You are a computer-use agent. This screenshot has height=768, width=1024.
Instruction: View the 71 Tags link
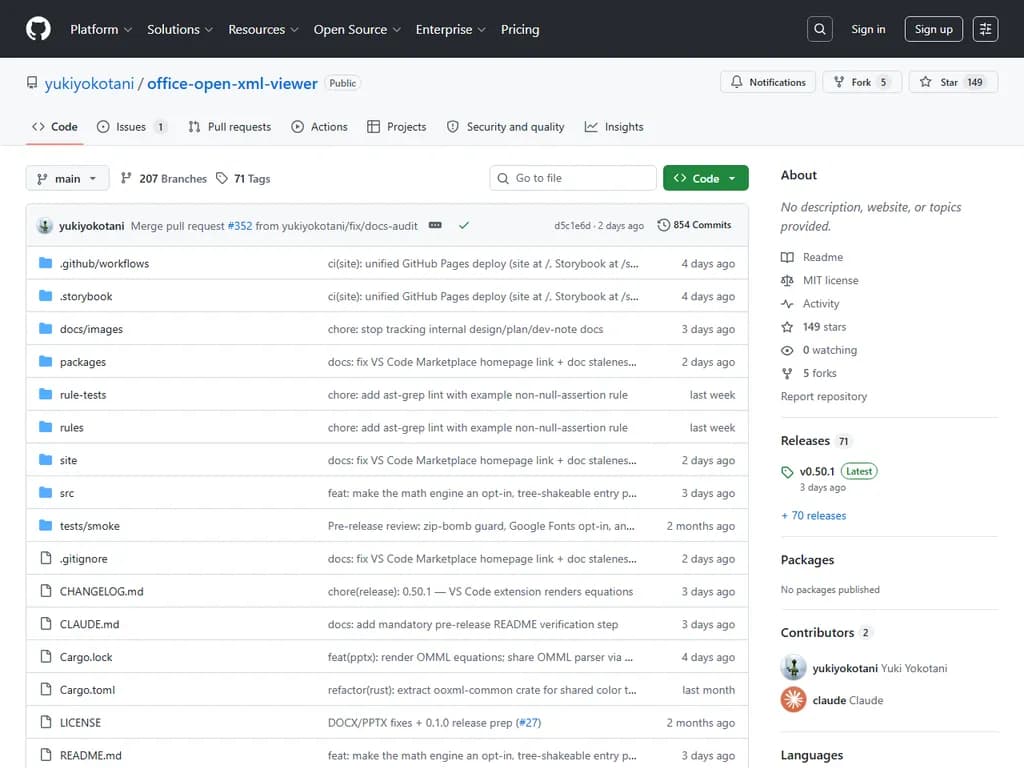[x=243, y=178]
